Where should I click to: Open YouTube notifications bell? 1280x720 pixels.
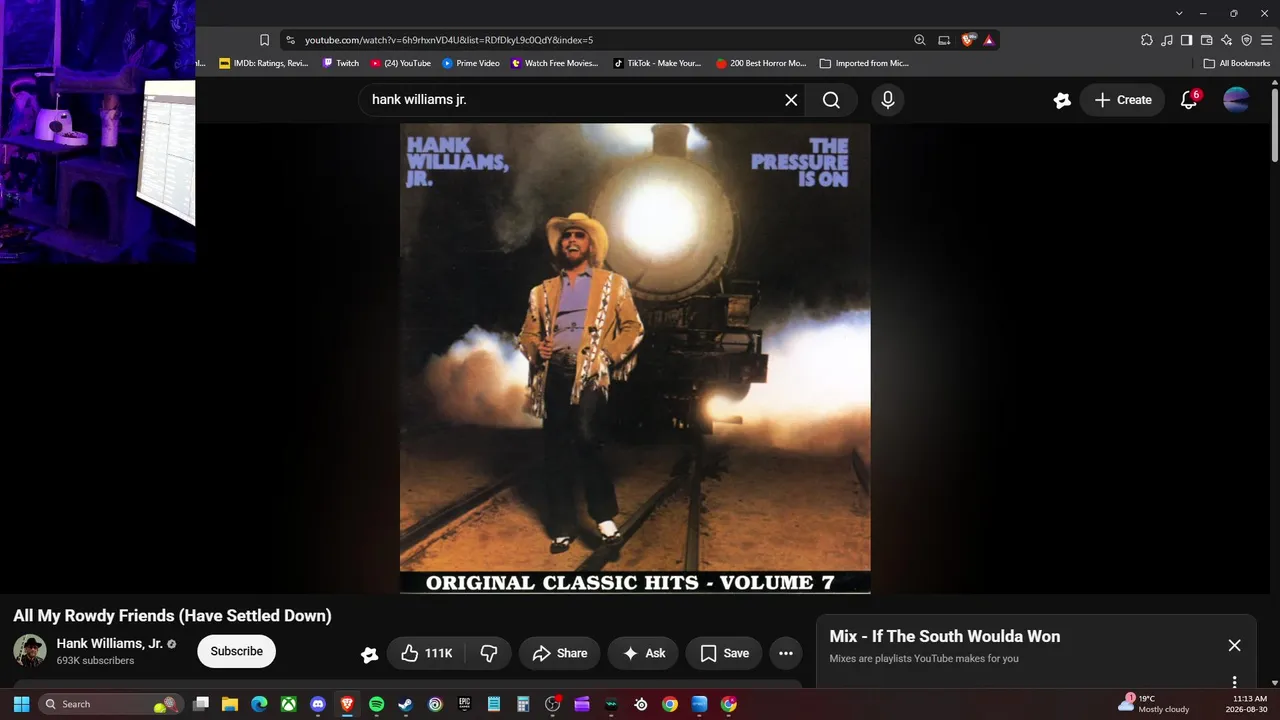(1189, 100)
